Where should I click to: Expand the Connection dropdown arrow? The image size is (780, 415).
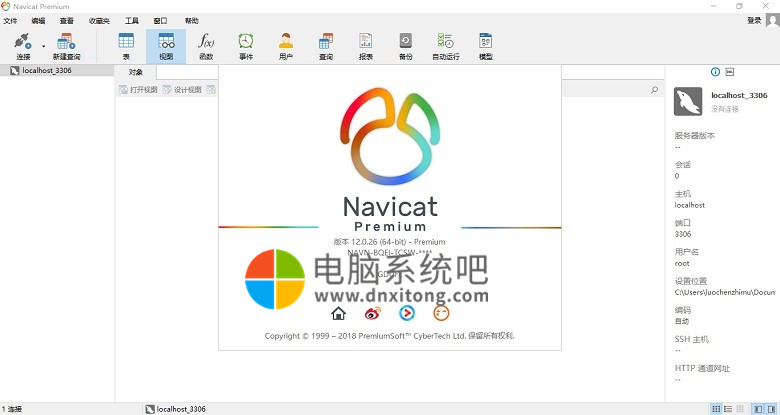43,46
